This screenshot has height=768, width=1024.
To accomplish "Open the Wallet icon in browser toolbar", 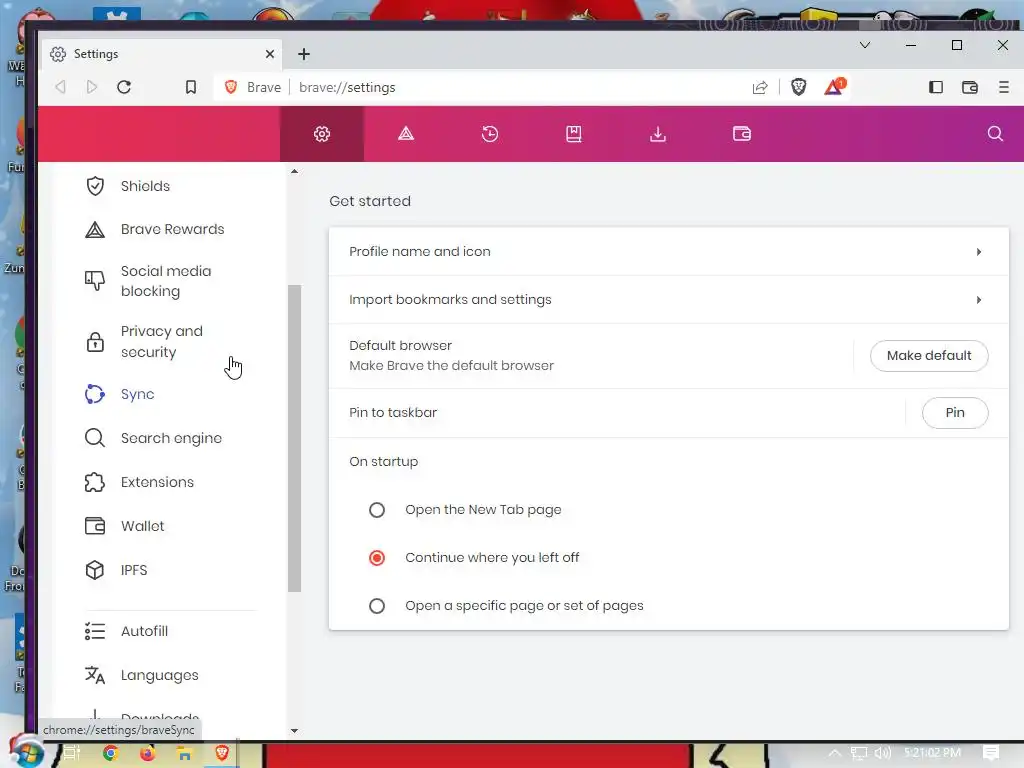I will click(970, 87).
